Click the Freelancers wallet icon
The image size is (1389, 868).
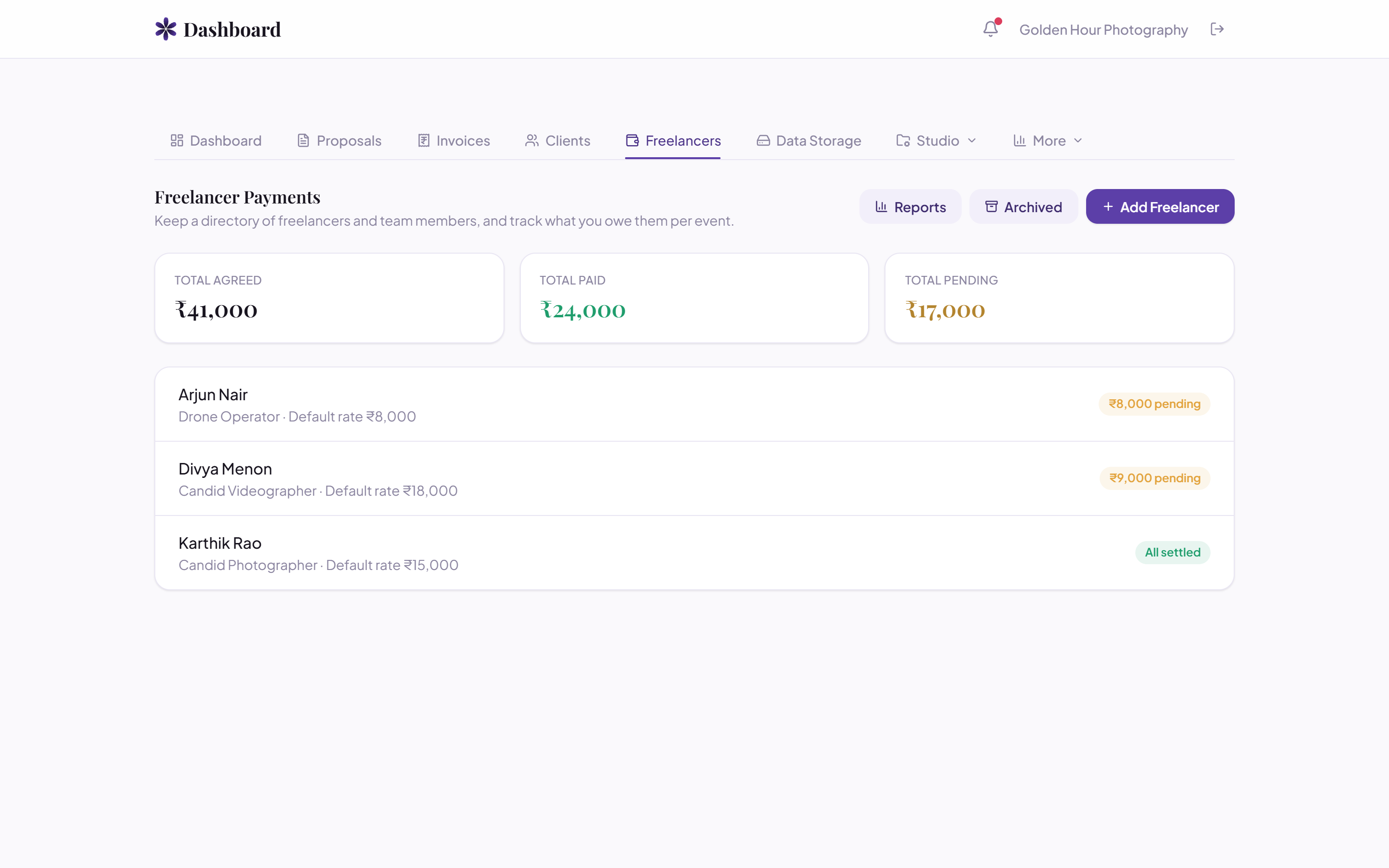coord(632,141)
